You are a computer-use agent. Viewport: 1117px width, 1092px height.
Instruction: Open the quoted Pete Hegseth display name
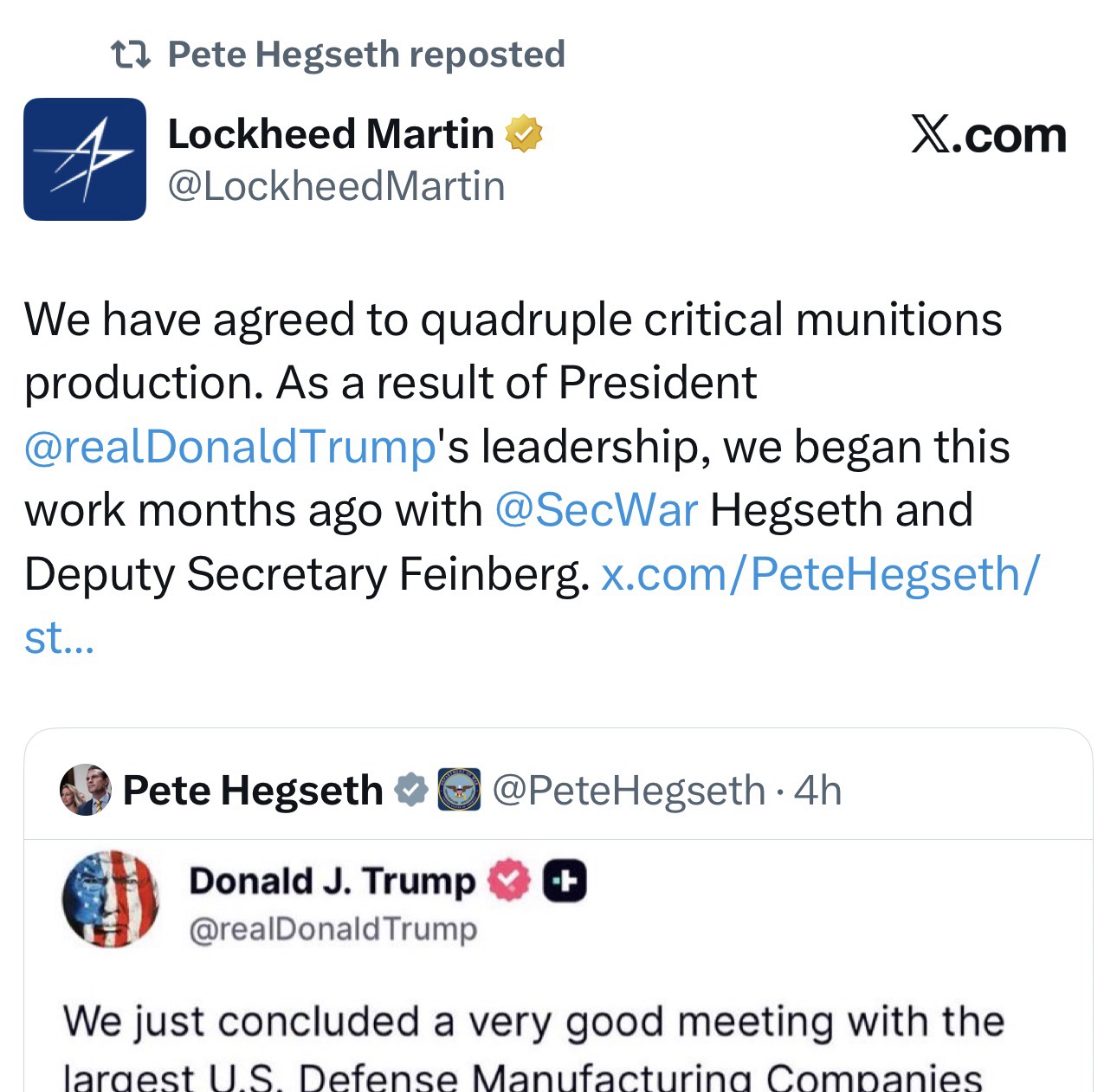[253, 790]
